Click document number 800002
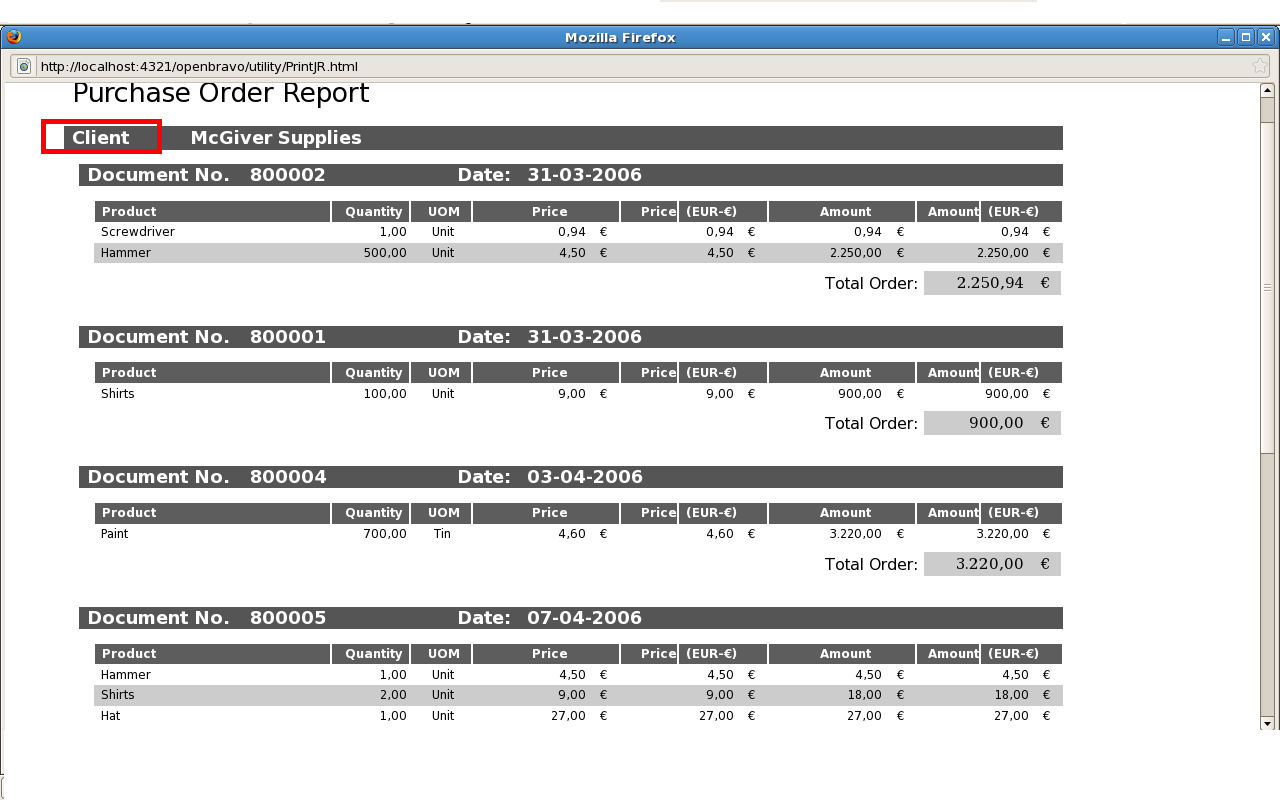This screenshot has width=1280, height=800. (x=288, y=175)
